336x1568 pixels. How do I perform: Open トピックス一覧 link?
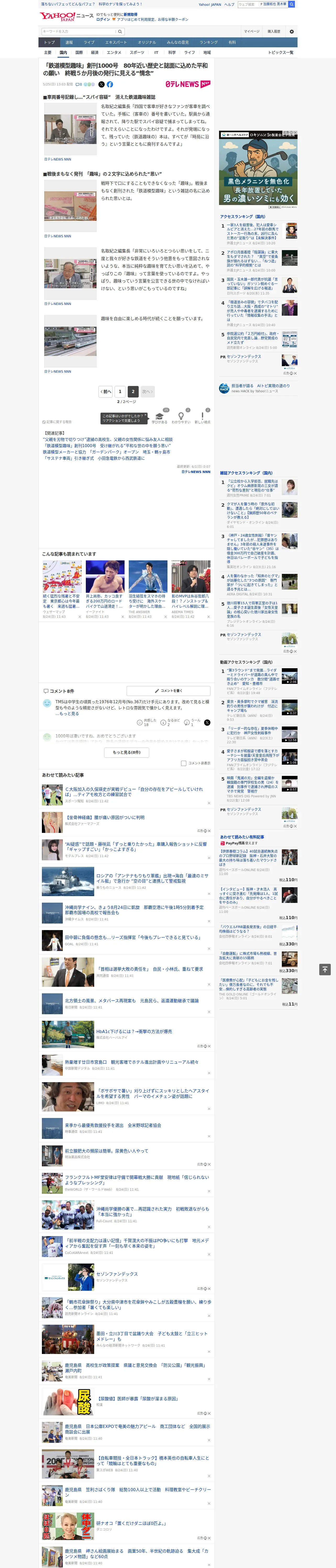pos(281,52)
